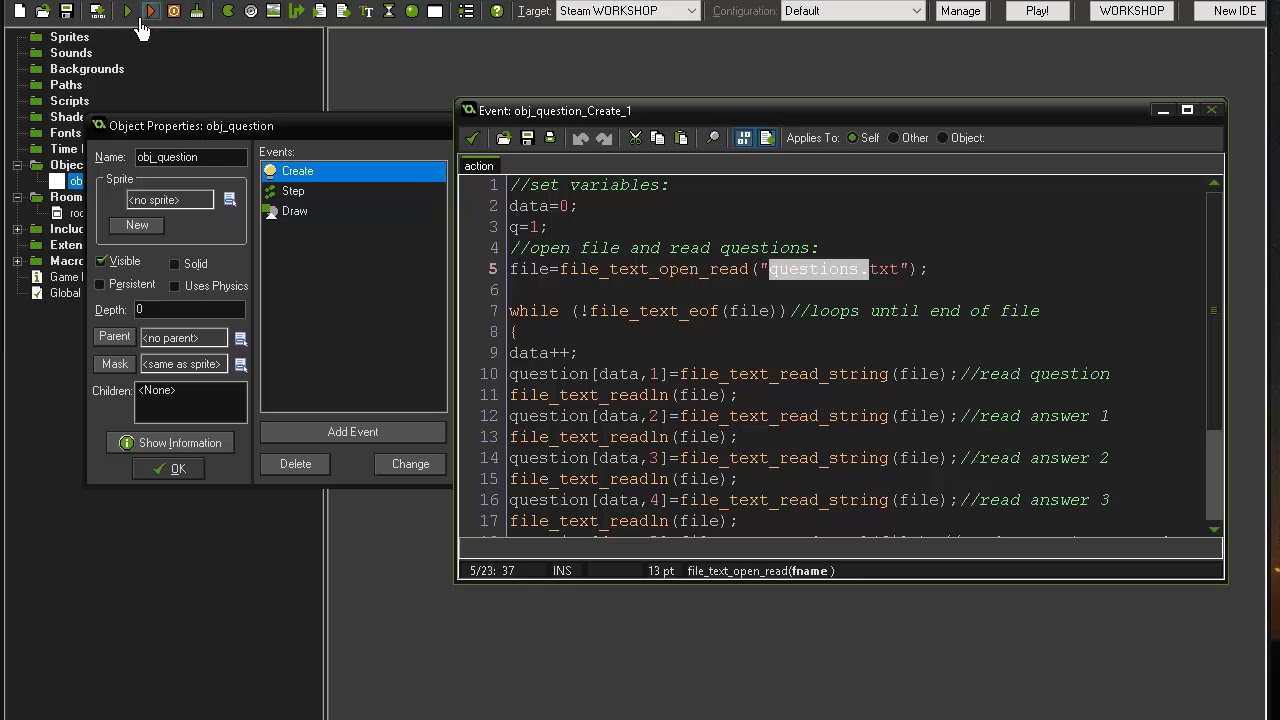Click the Show Information button

point(170,443)
